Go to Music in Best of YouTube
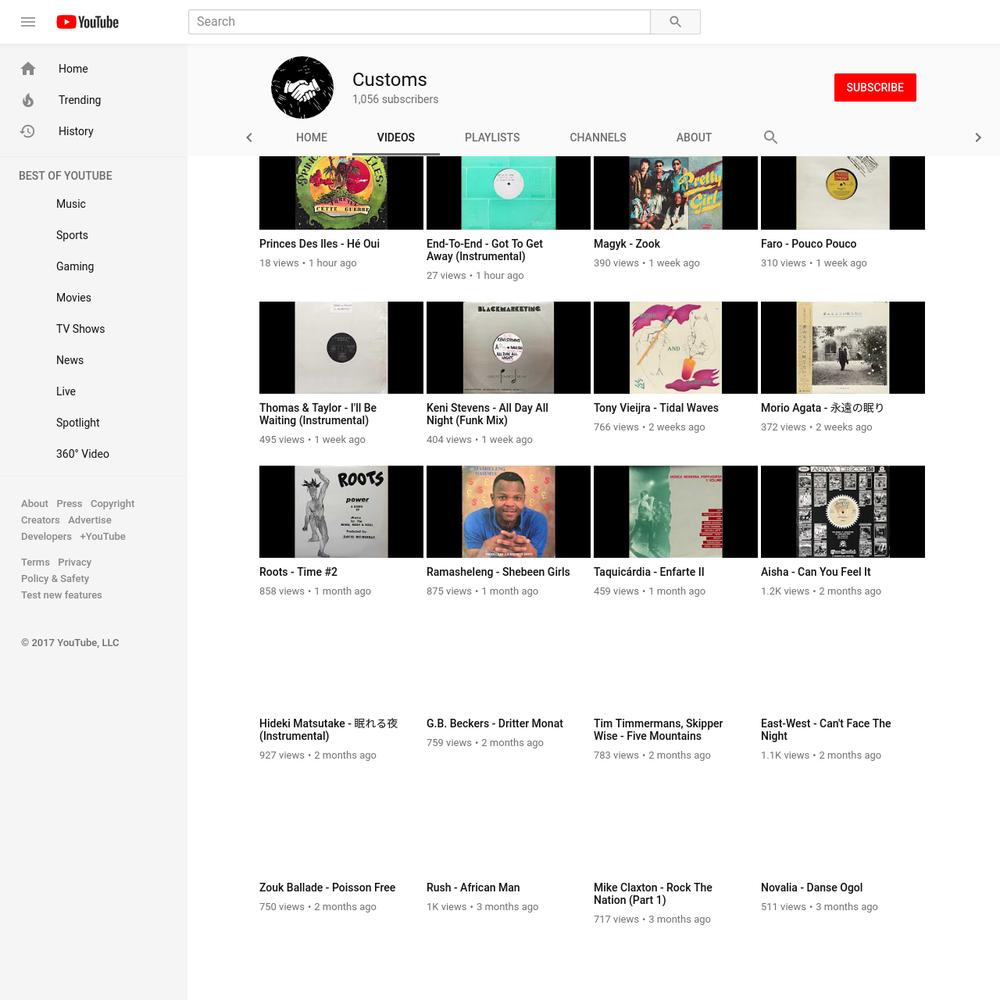1000x1000 pixels. pyautogui.click(x=71, y=204)
